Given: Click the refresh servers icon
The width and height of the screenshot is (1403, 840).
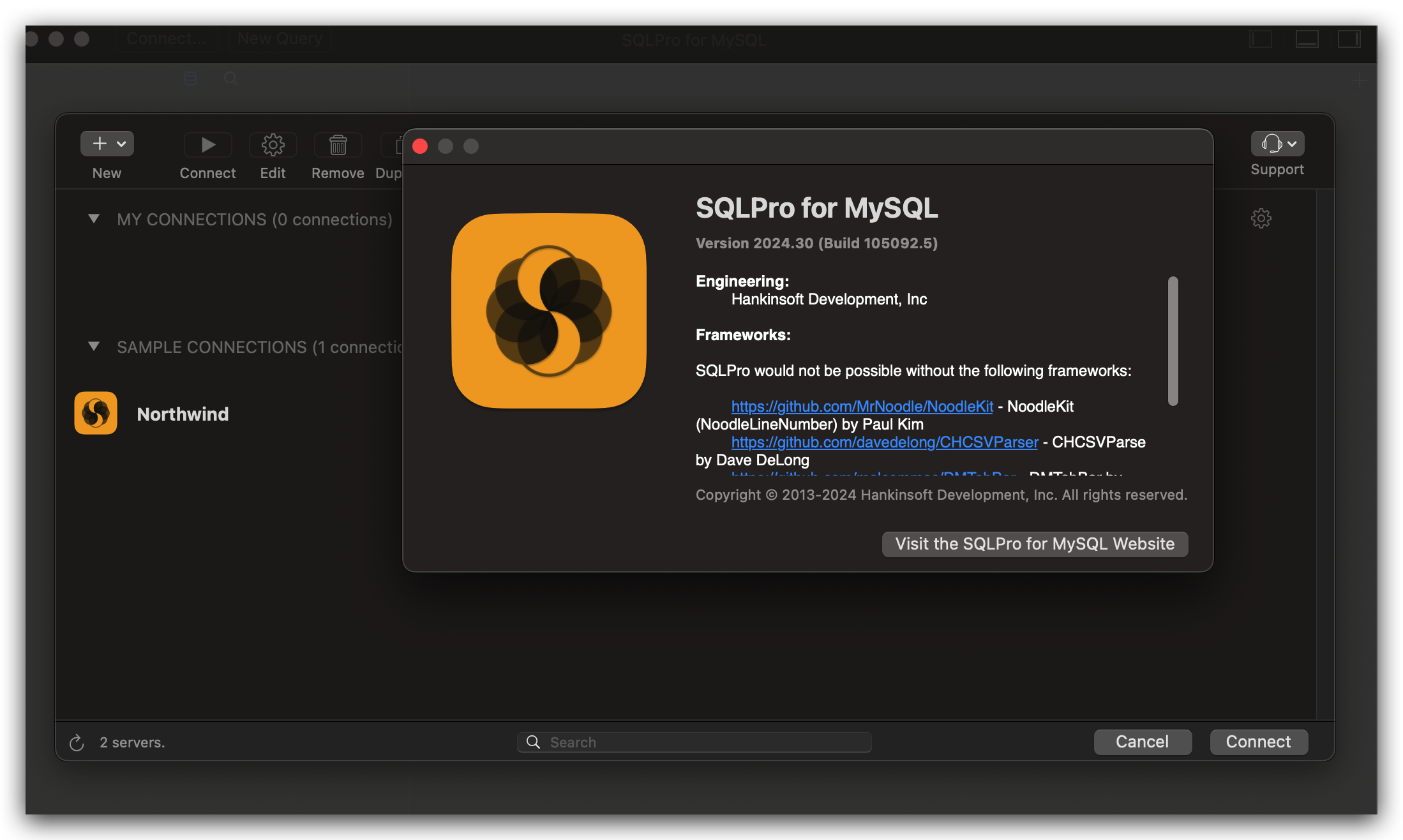Looking at the screenshot, I should [77, 742].
